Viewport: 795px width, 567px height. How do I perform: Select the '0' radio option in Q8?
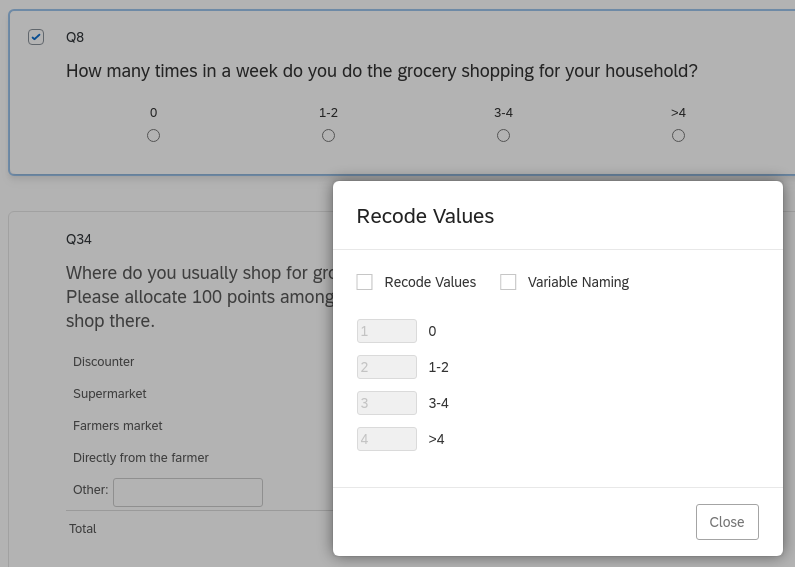[x=153, y=136]
